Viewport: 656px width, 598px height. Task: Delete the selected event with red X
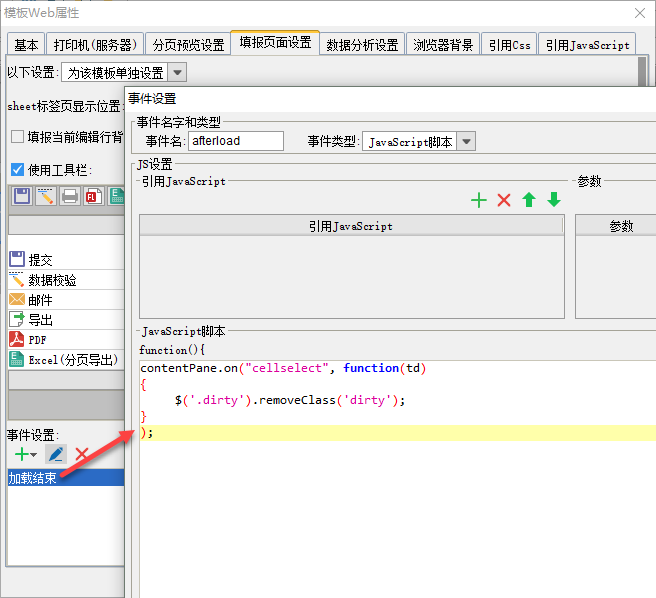[x=82, y=454]
